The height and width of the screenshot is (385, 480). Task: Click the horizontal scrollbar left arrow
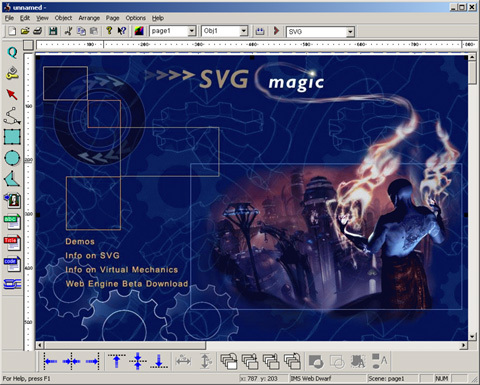pyautogui.click(x=40, y=345)
